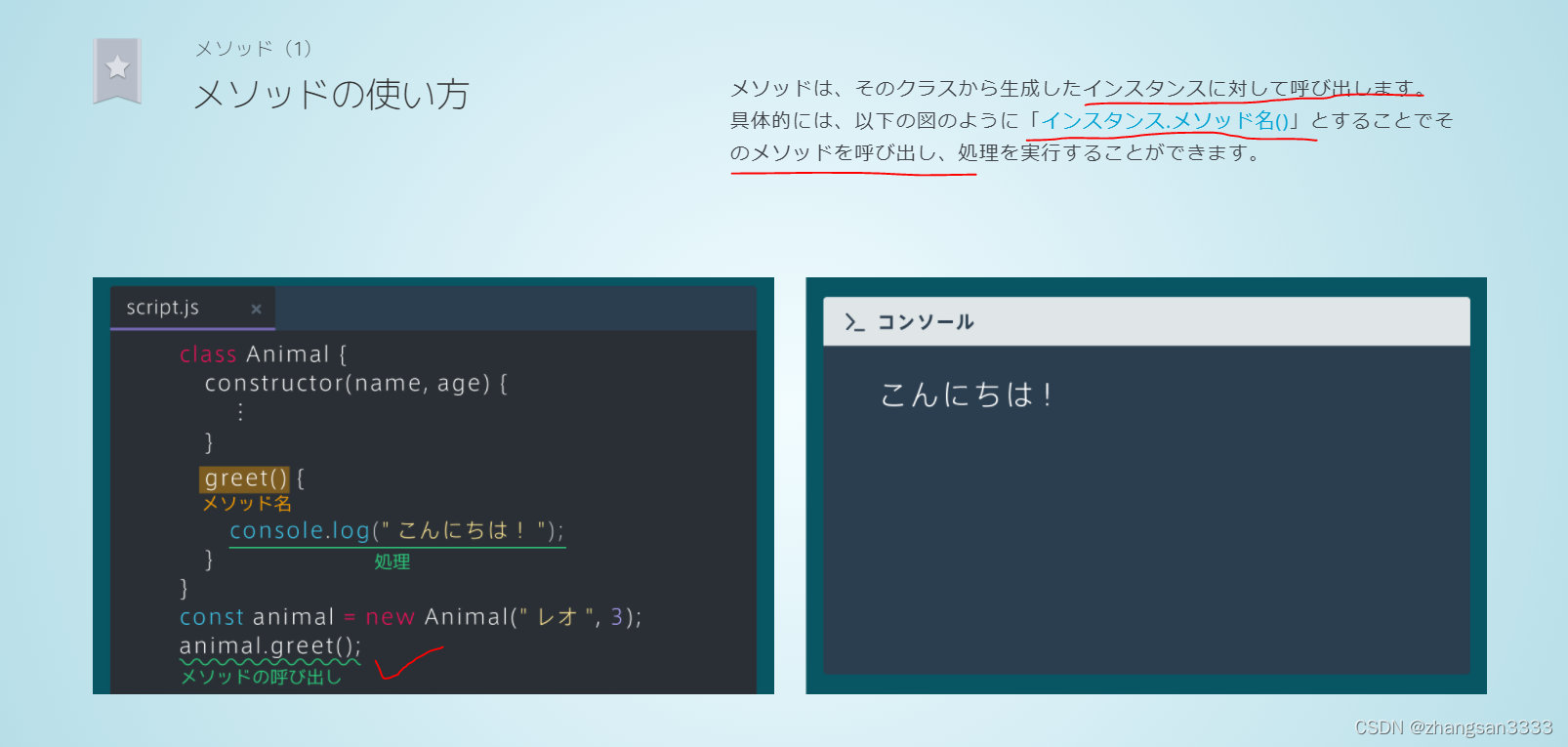This screenshot has height=747, width=1568.
Task: Click the console.log code line
Action: [396, 531]
